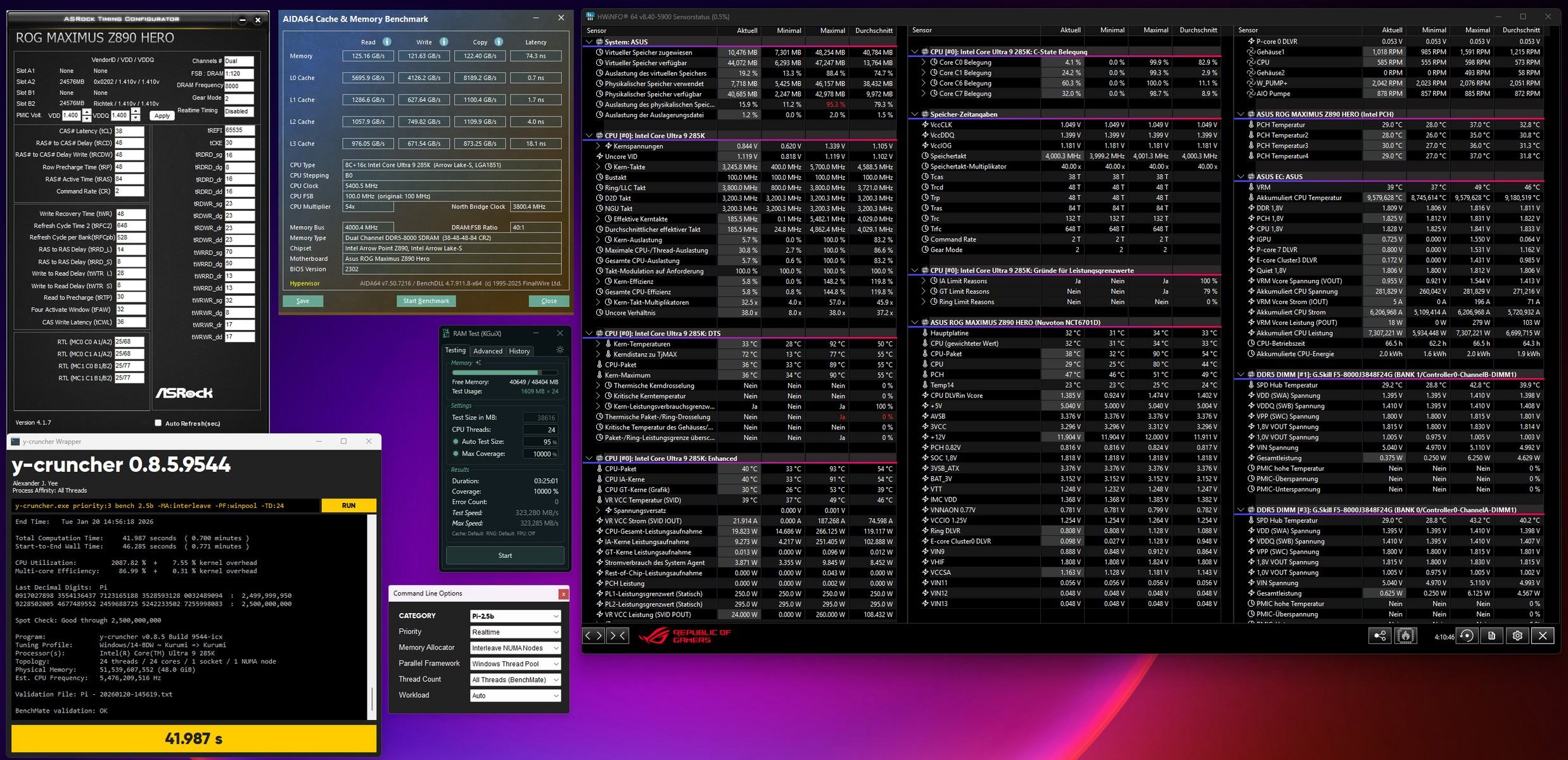Click the info icon next to Copy

499,42
